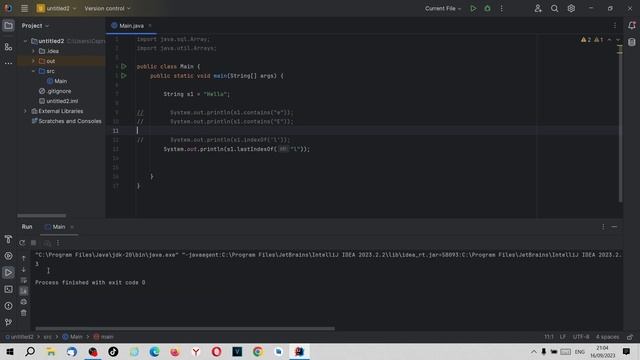Open Project view options dropdown
The height and width of the screenshot is (360, 640).
[x=35, y=26]
